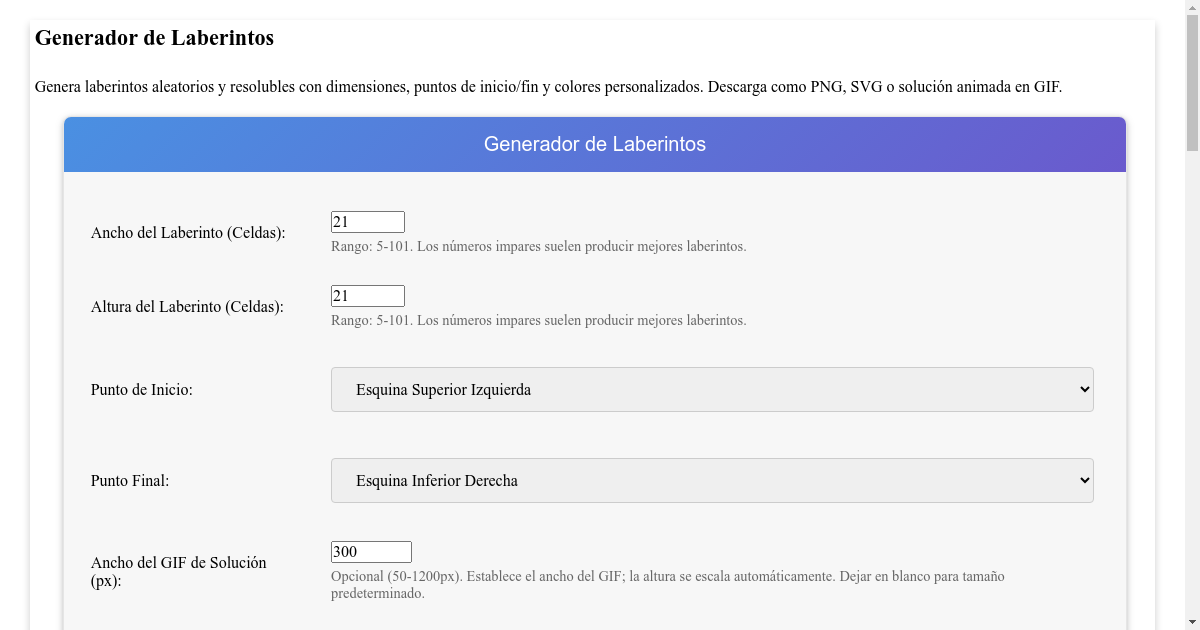1200x630 pixels.
Task: Click the blue Generador de Laberintos banner
Action: pyautogui.click(x=594, y=144)
